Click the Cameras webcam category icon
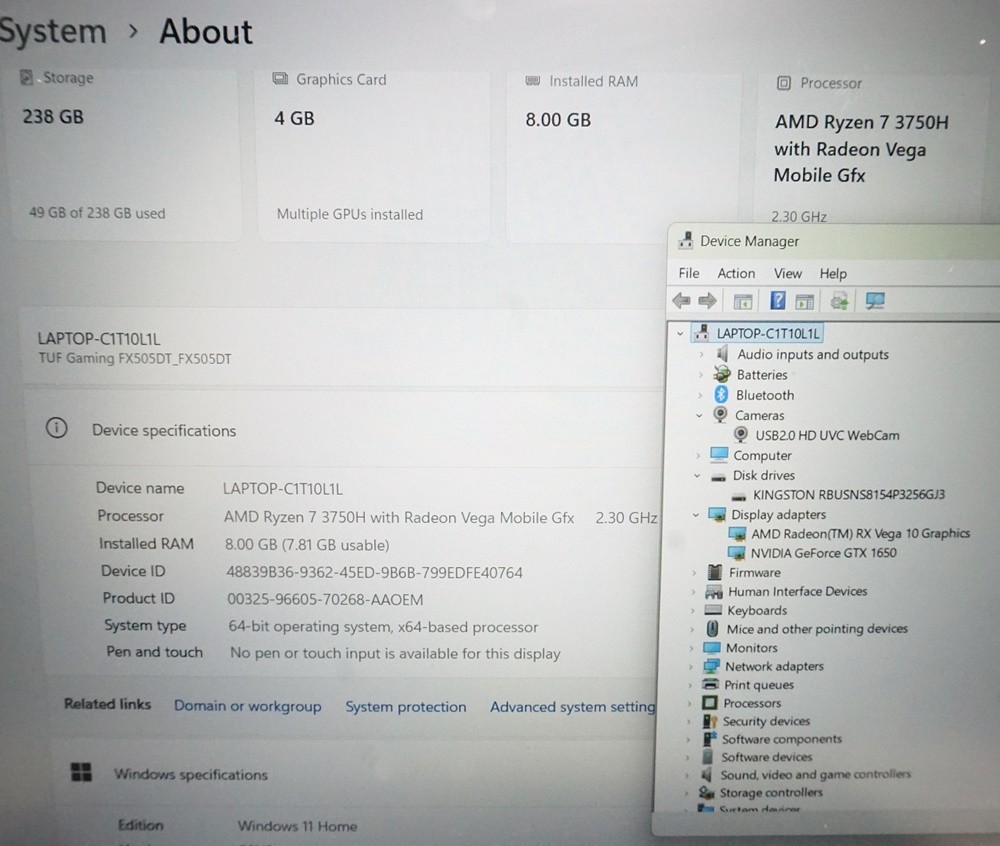 click(720, 414)
